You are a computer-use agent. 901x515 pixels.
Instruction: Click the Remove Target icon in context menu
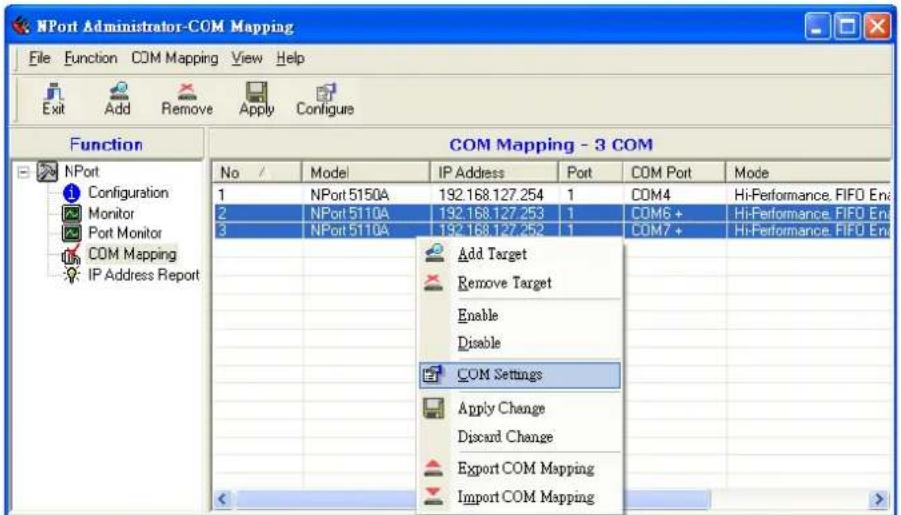434,282
